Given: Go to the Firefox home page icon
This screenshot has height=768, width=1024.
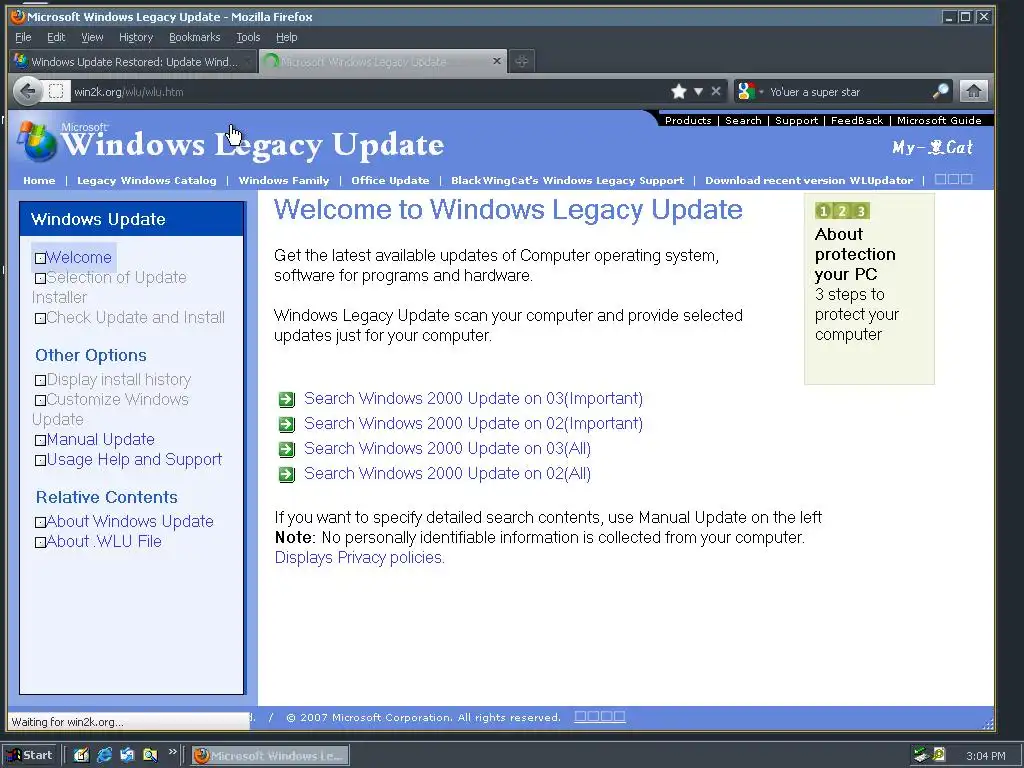Looking at the screenshot, I should (x=974, y=91).
